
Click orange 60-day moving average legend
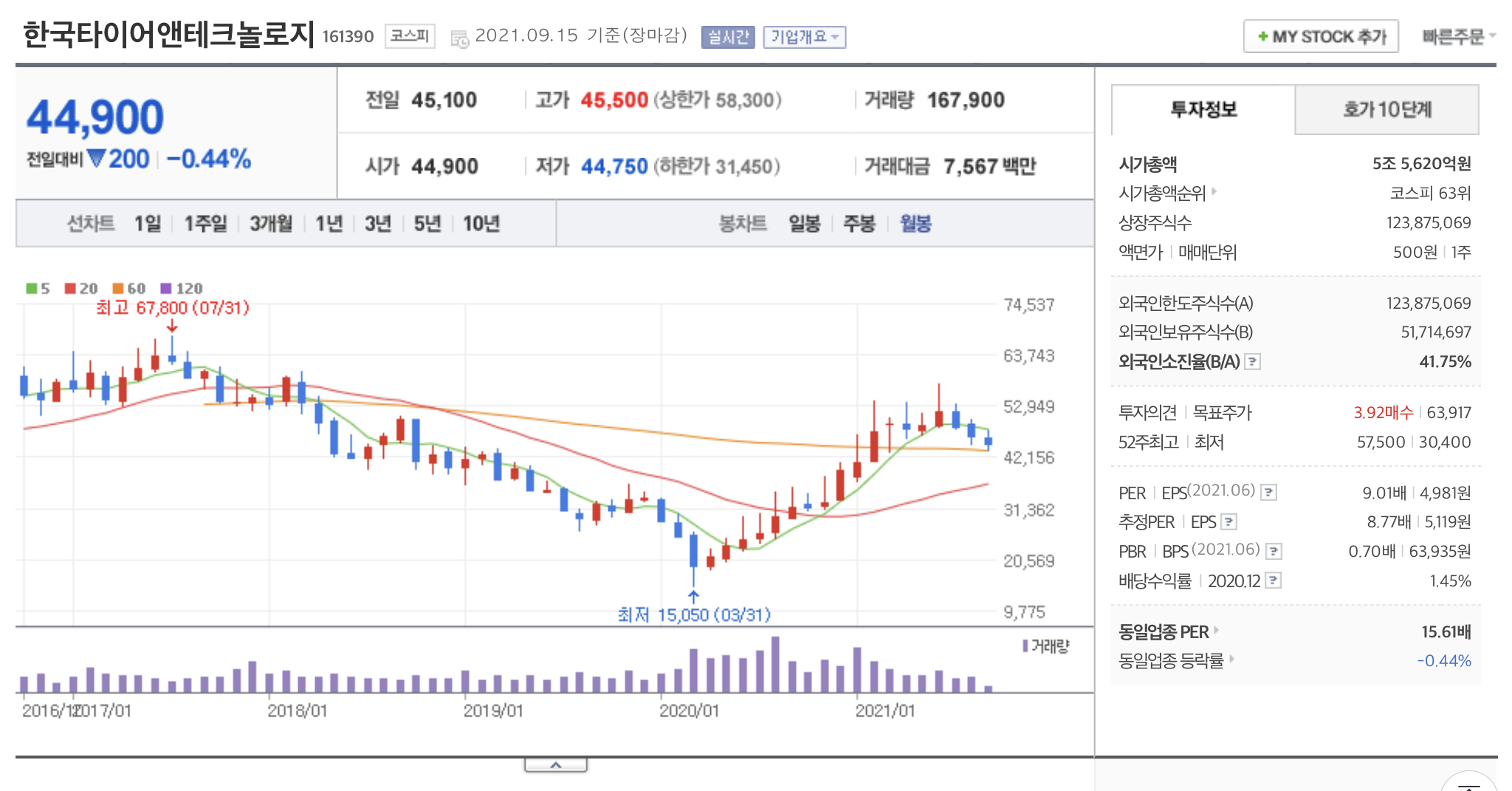point(129,288)
